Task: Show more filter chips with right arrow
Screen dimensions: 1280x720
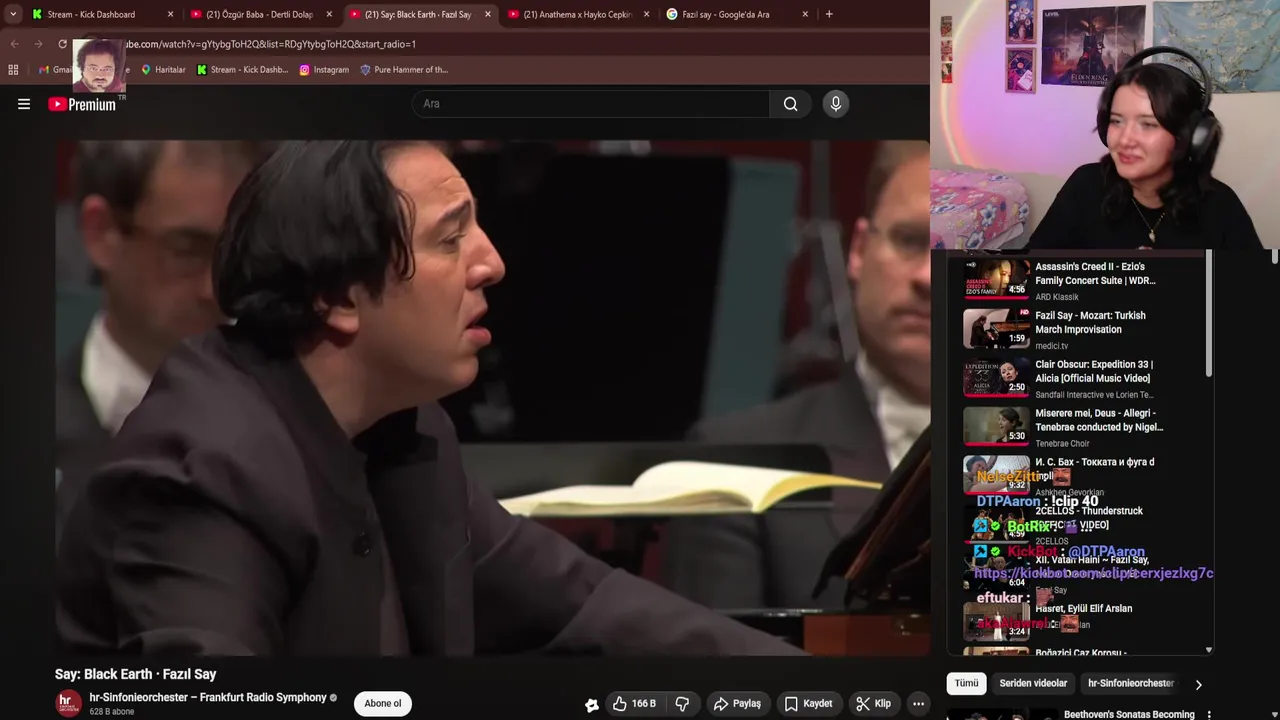Action: [1198, 684]
